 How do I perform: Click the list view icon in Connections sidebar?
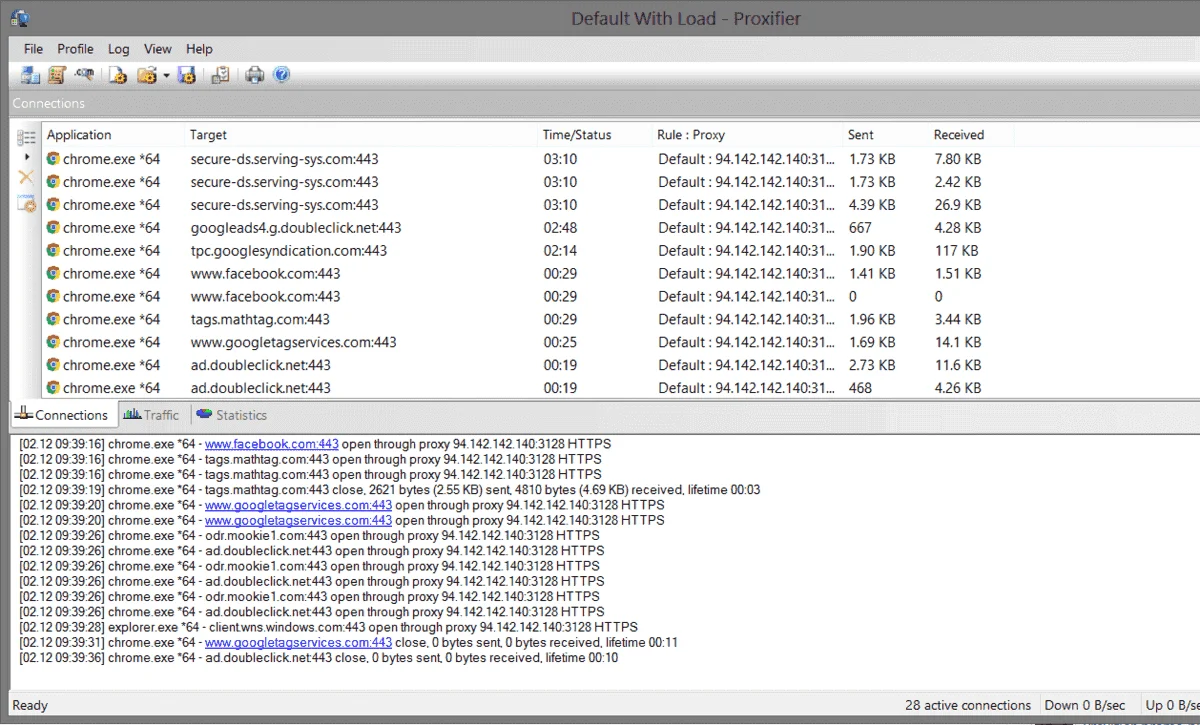tap(27, 138)
